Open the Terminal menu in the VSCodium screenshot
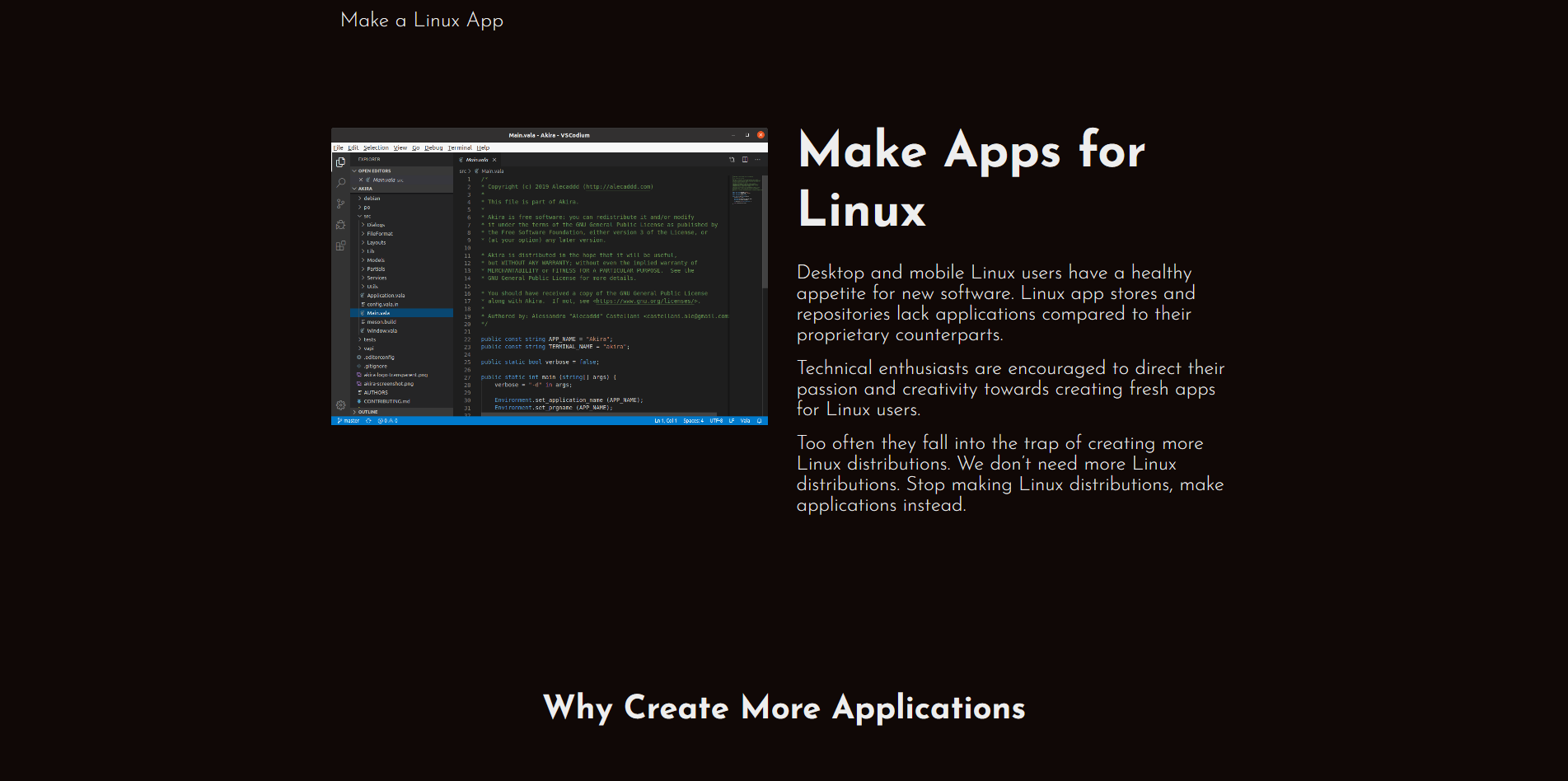This screenshot has width=1568, height=781. [460, 148]
